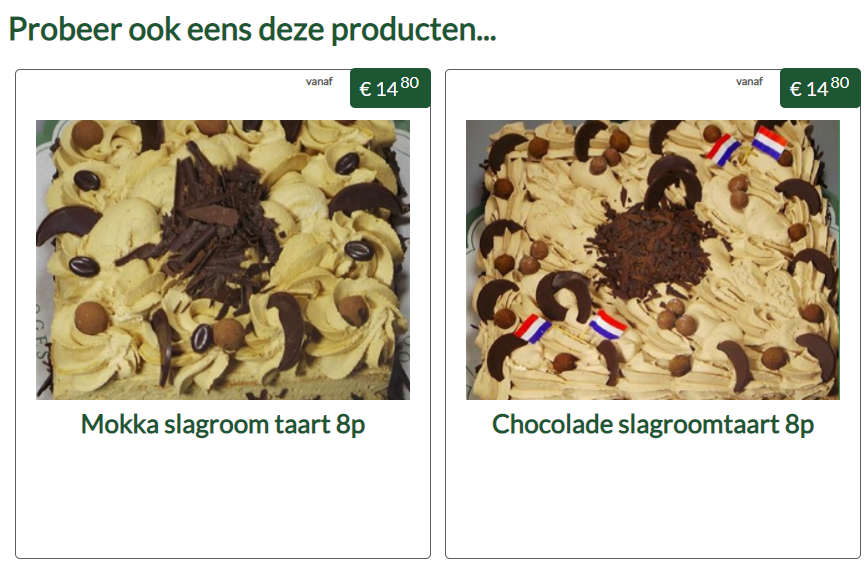Click the 'Probeer ook eens deze producten...' heading
867x561 pixels.
[253, 29]
